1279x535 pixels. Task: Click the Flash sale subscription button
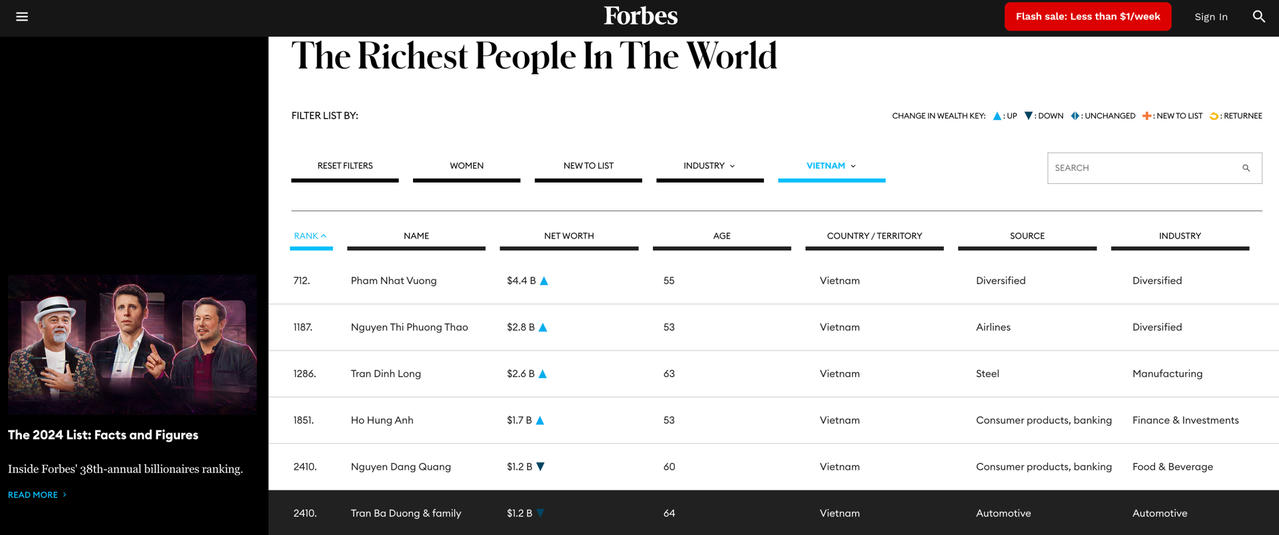(x=1087, y=17)
